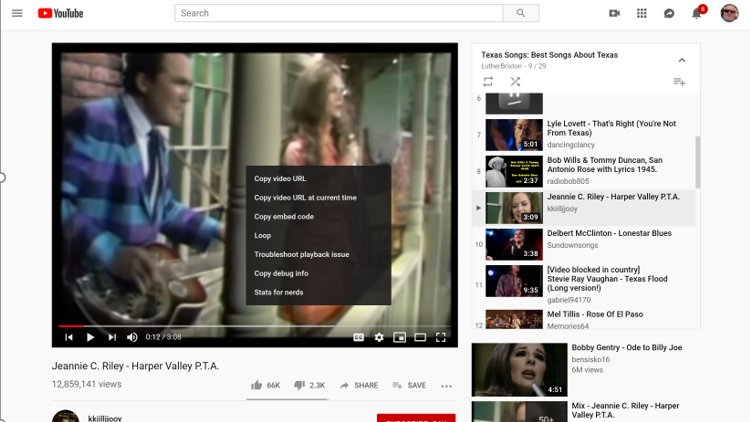Image resolution: width=750 pixels, height=422 pixels.
Task: Collapse the Texas Songs playlist panel
Action: click(682, 60)
